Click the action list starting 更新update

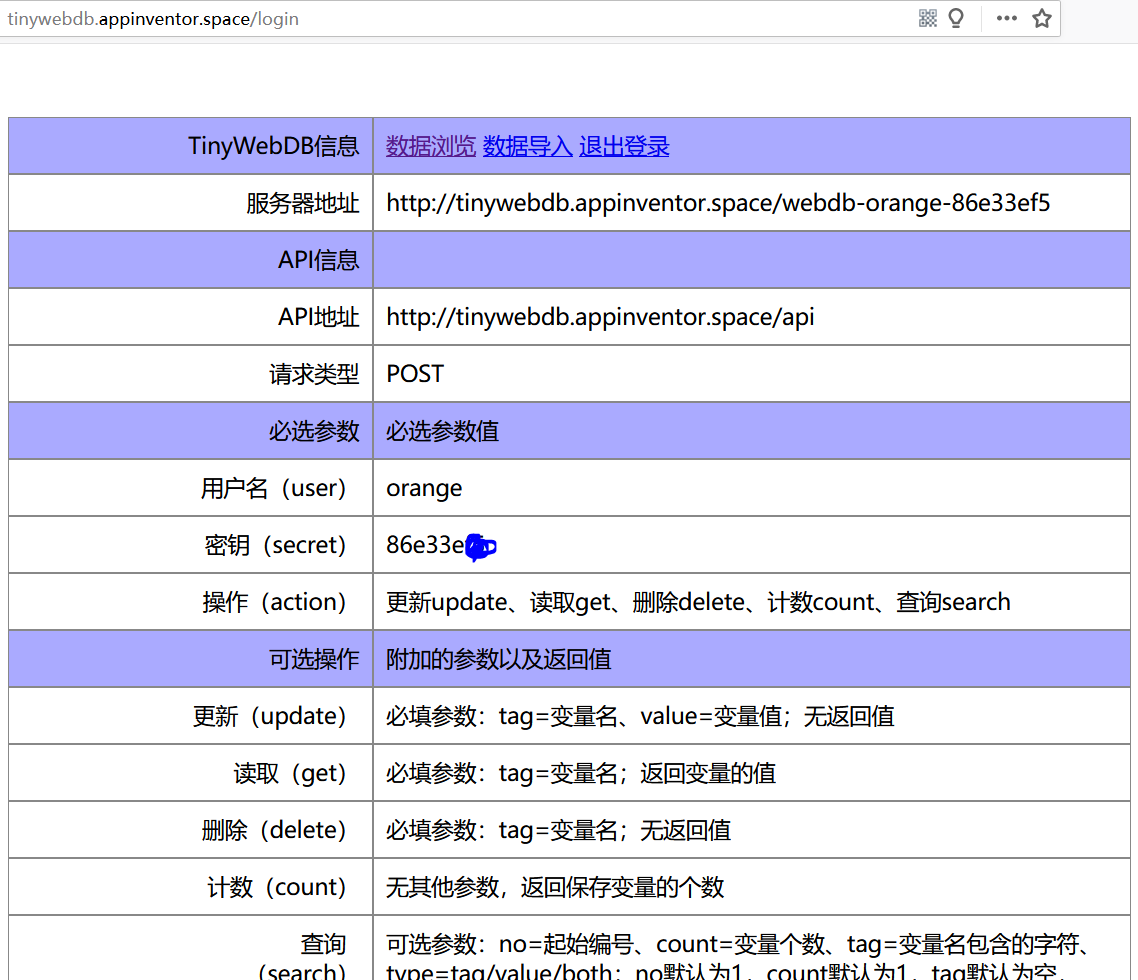tap(698, 603)
